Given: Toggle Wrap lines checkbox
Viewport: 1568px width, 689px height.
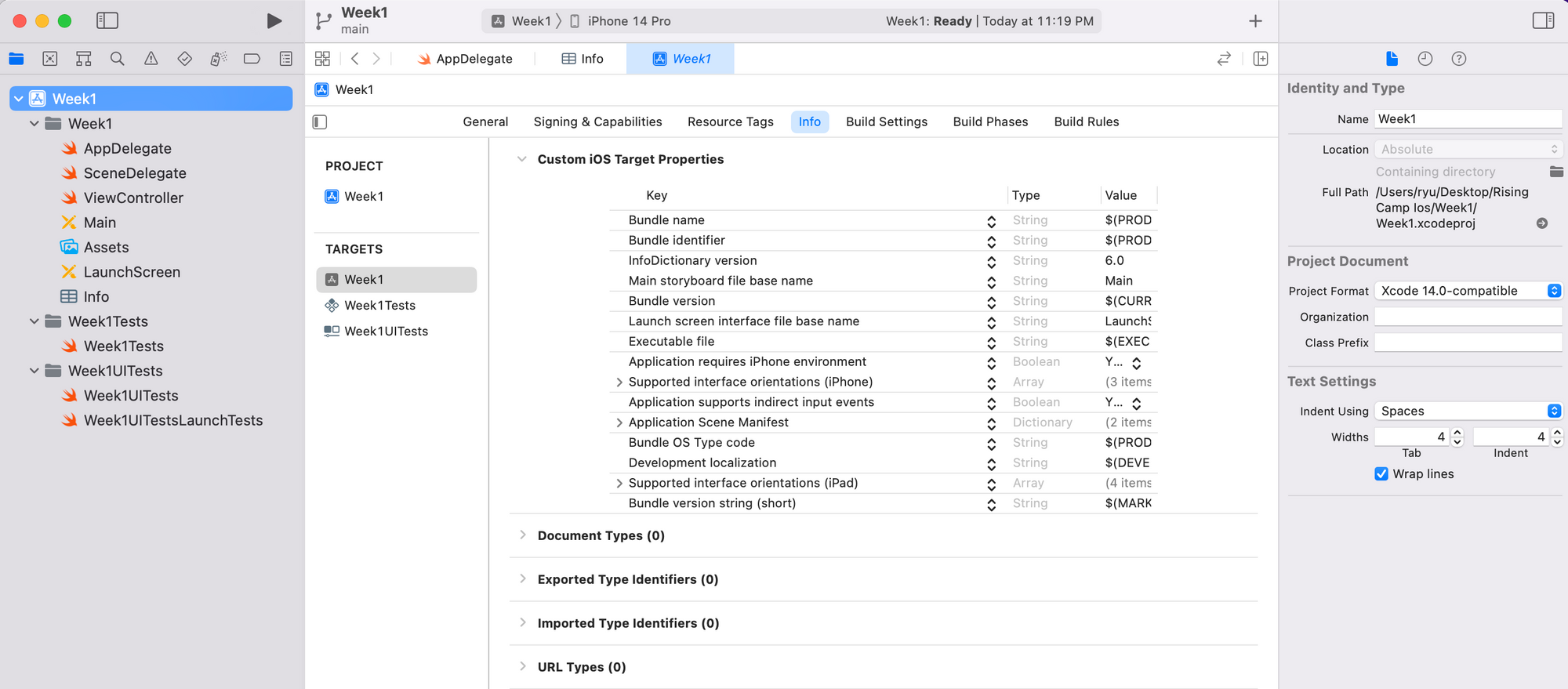Looking at the screenshot, I should [1381, 473].
